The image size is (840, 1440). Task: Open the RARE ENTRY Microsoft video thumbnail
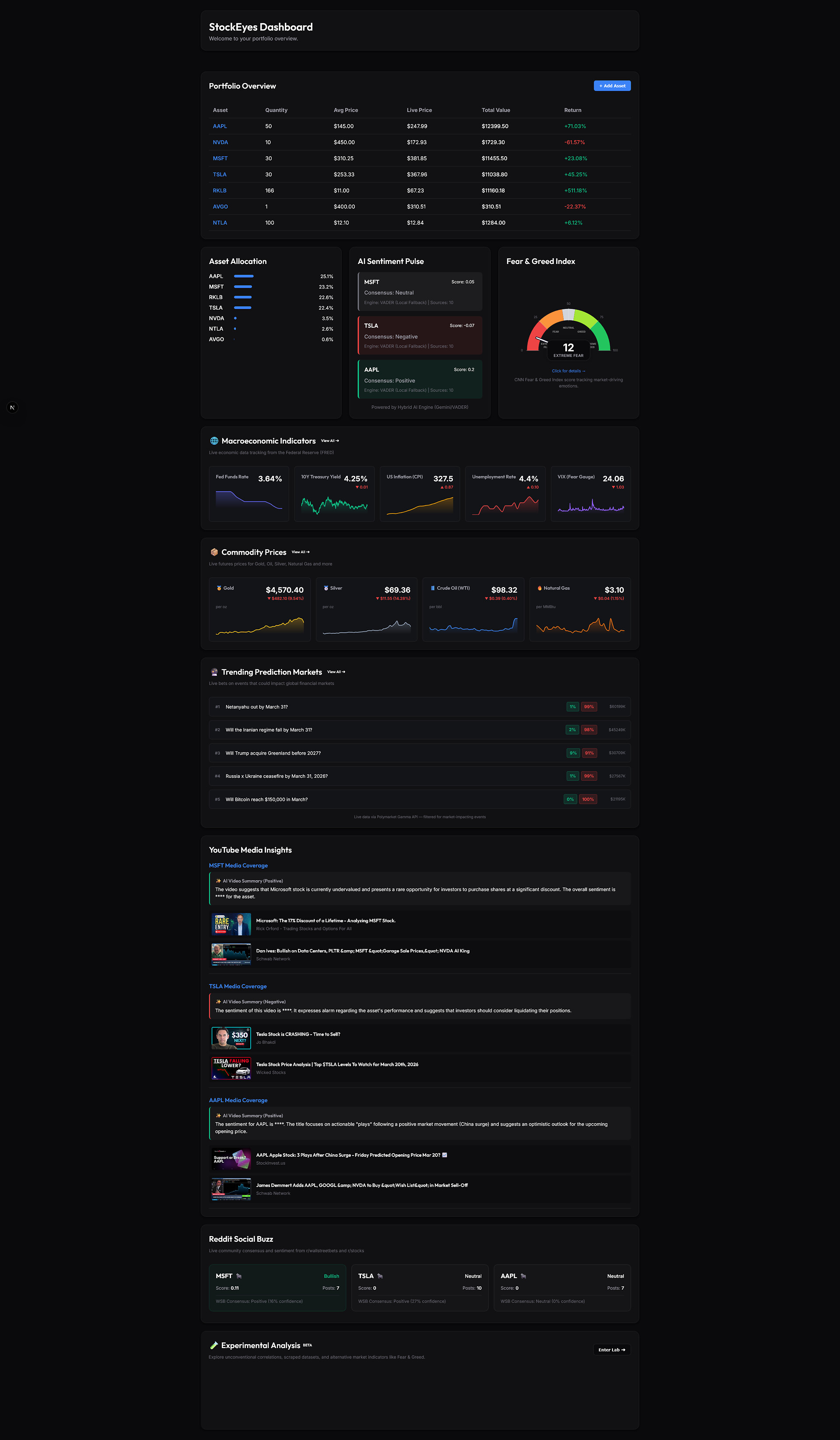231,924
